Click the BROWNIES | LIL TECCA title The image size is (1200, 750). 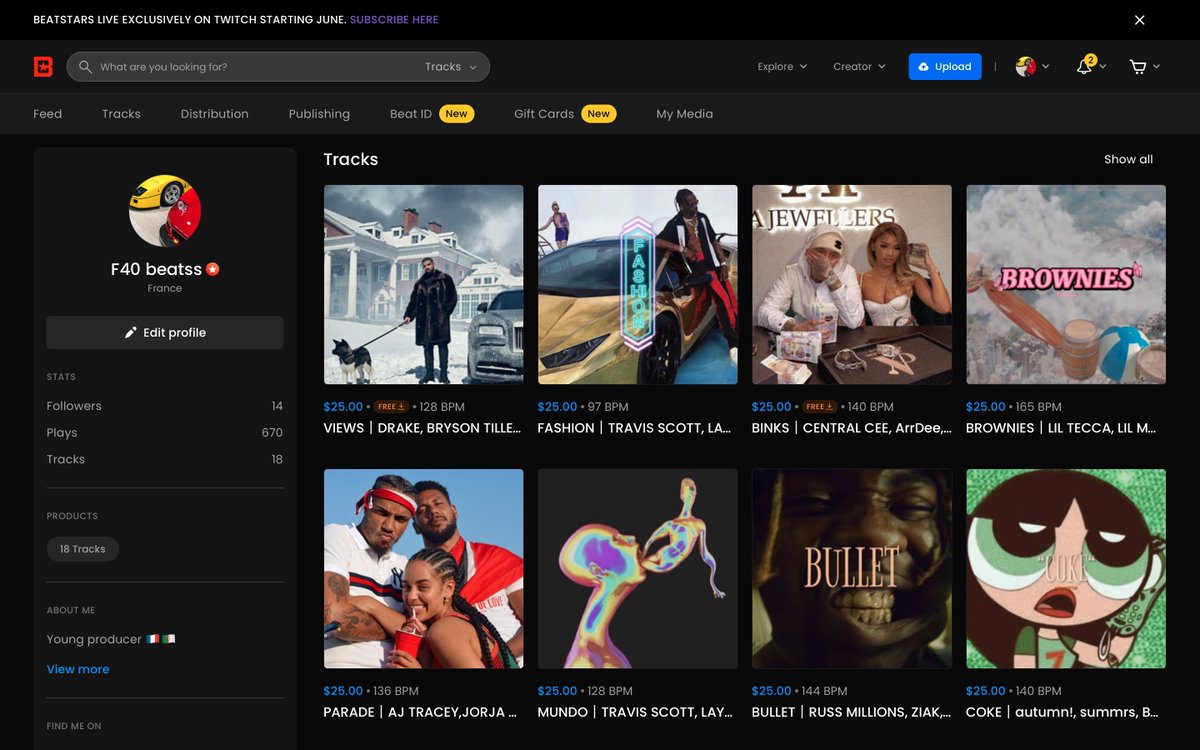1061,428
